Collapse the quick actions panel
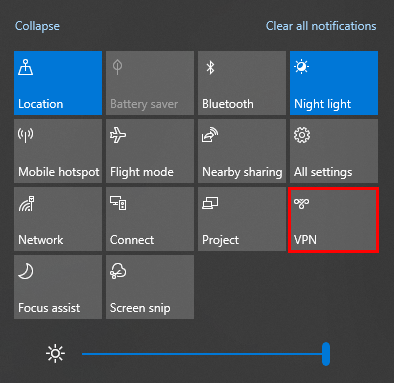Viewport: 394px width, 383px height. click(x=37, y=26)
